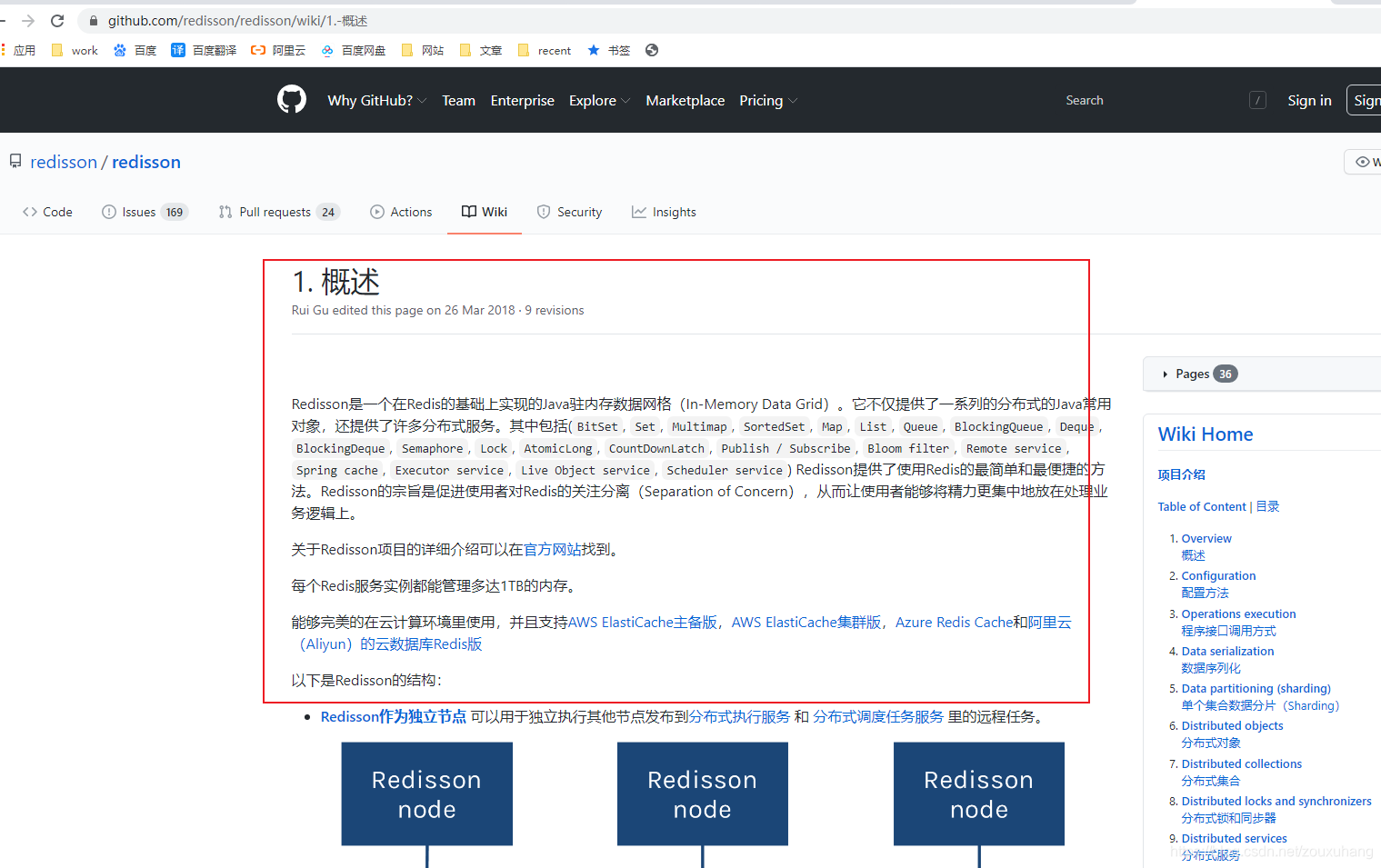Open the globe bookmark icon

pos(652,50)
